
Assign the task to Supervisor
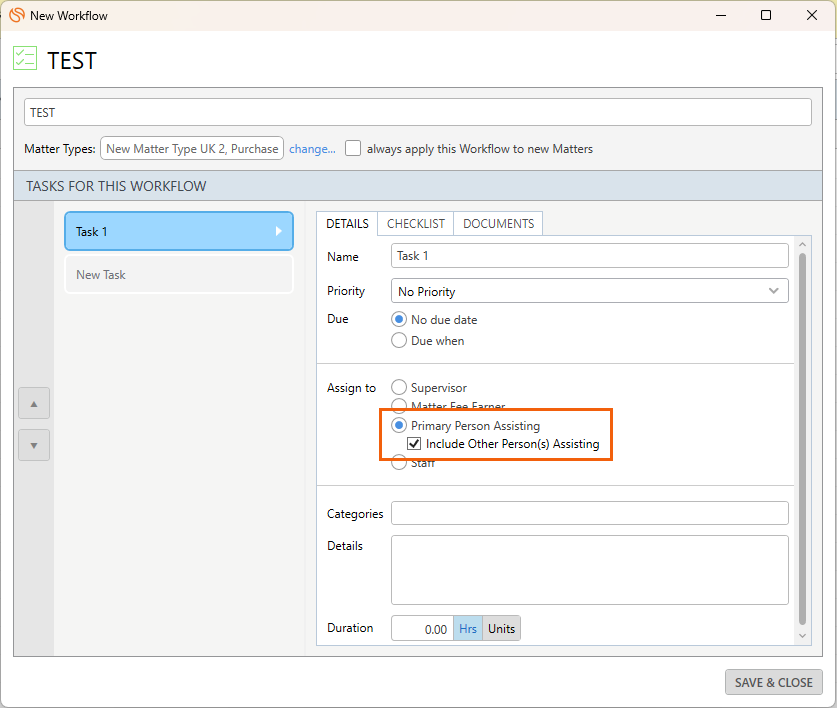(399, 387)
